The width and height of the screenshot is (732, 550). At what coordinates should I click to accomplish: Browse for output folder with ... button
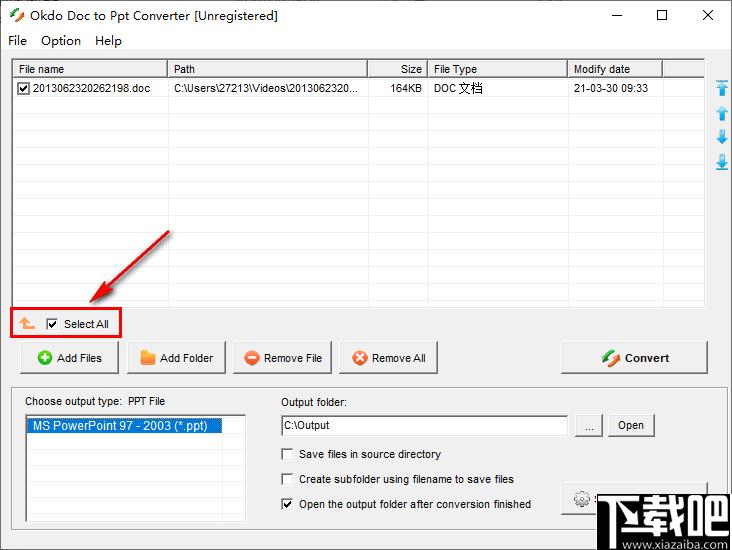point(589,425)
